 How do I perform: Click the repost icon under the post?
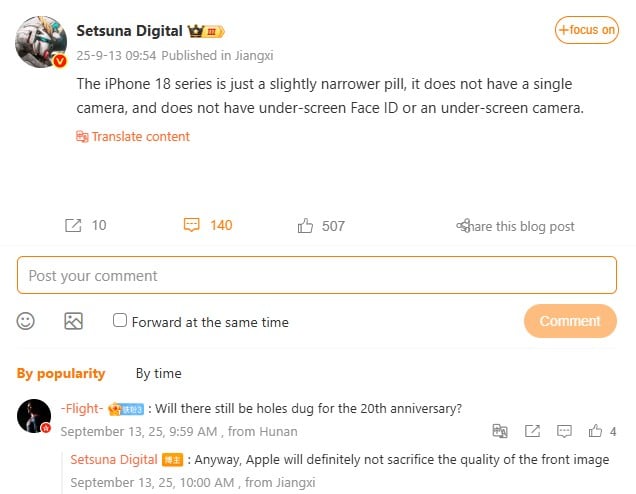click(x=73, y=226)
